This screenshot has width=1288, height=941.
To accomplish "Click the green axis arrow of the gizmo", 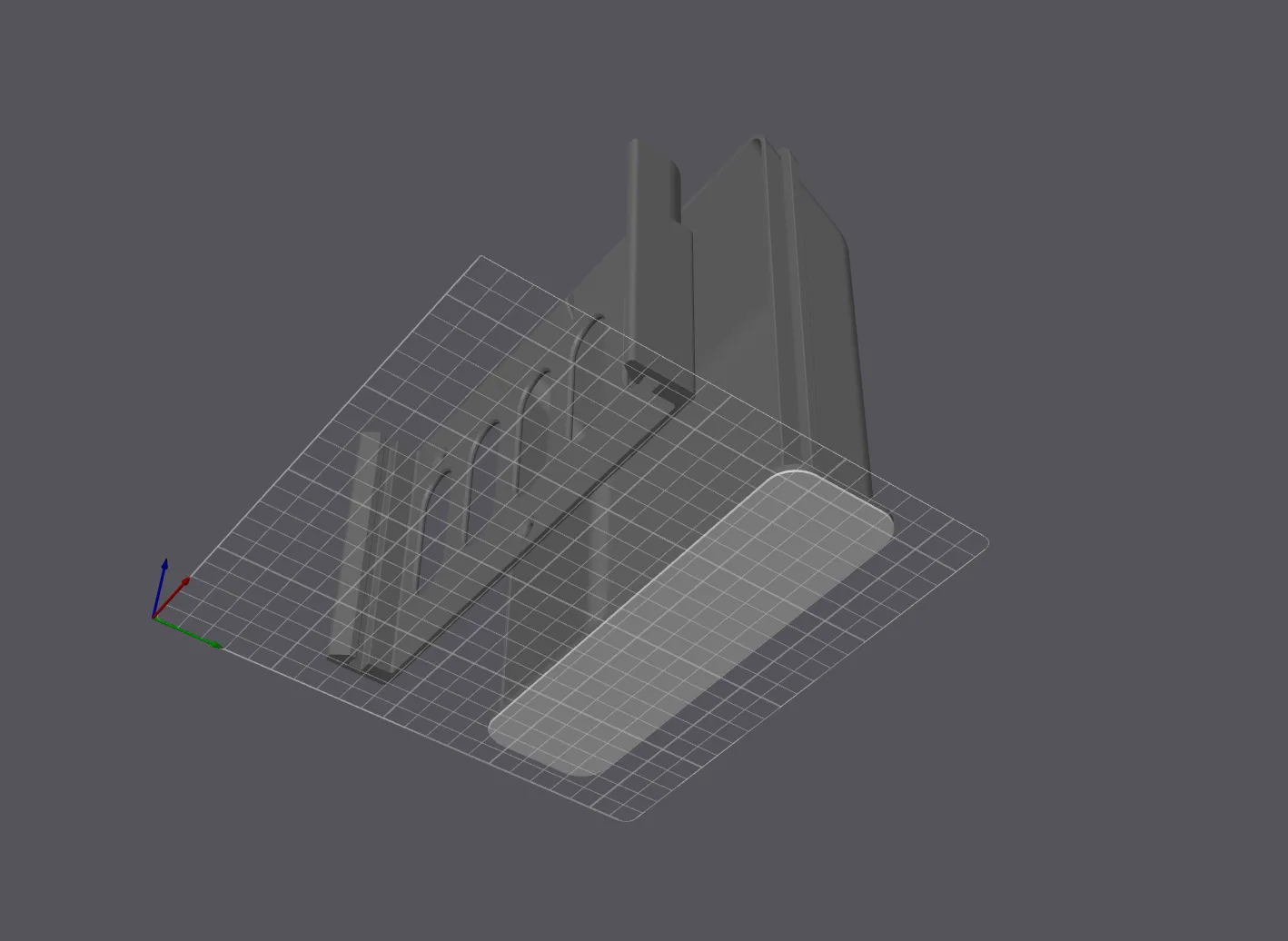I will [189, 632].
